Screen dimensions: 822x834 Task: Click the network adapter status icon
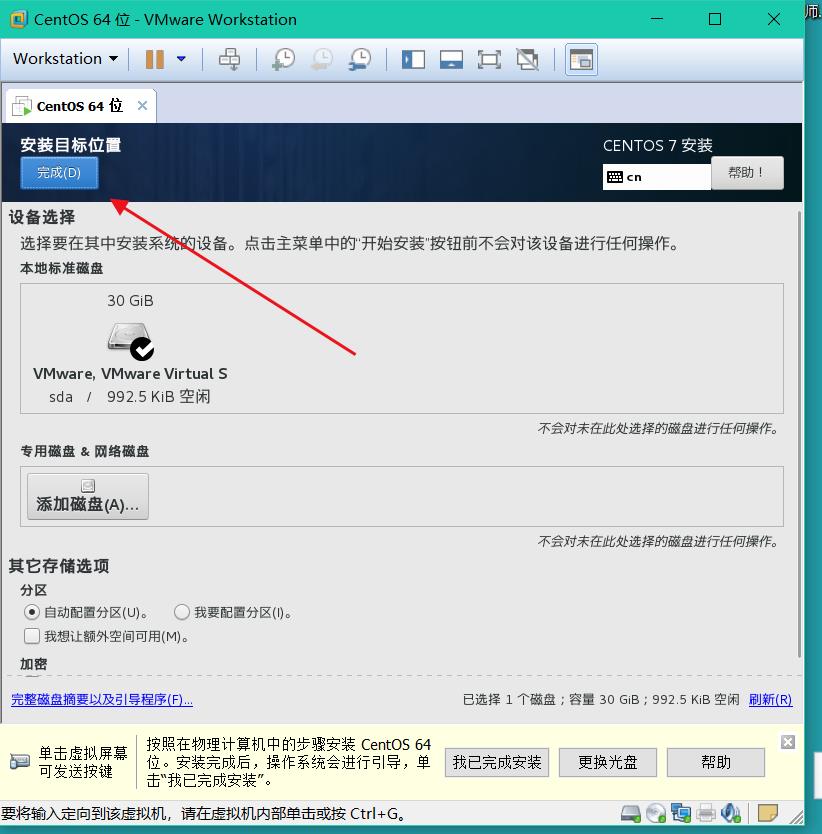pyautogui.click(x=680, y=813)
